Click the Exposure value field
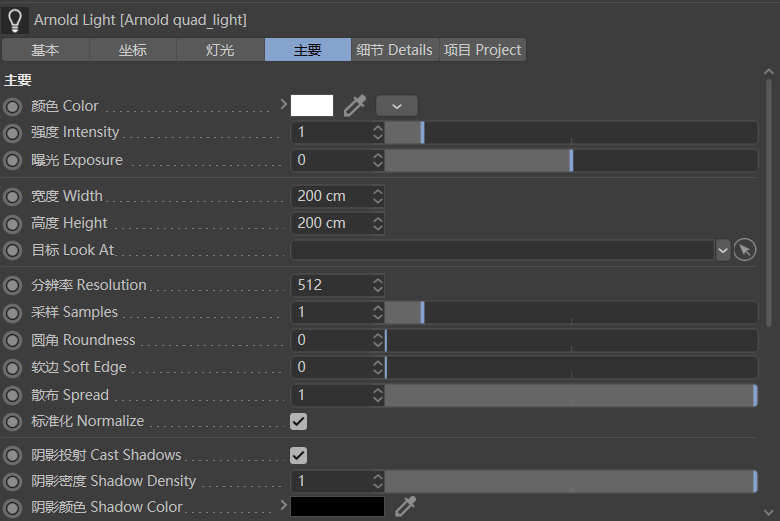This screenshot has width=780, height=521. 331,160
